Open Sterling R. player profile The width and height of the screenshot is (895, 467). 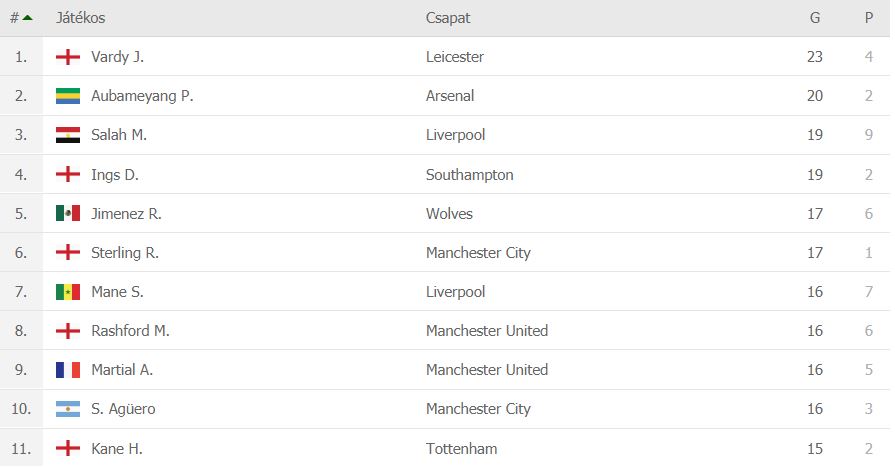tap(125, 253)
